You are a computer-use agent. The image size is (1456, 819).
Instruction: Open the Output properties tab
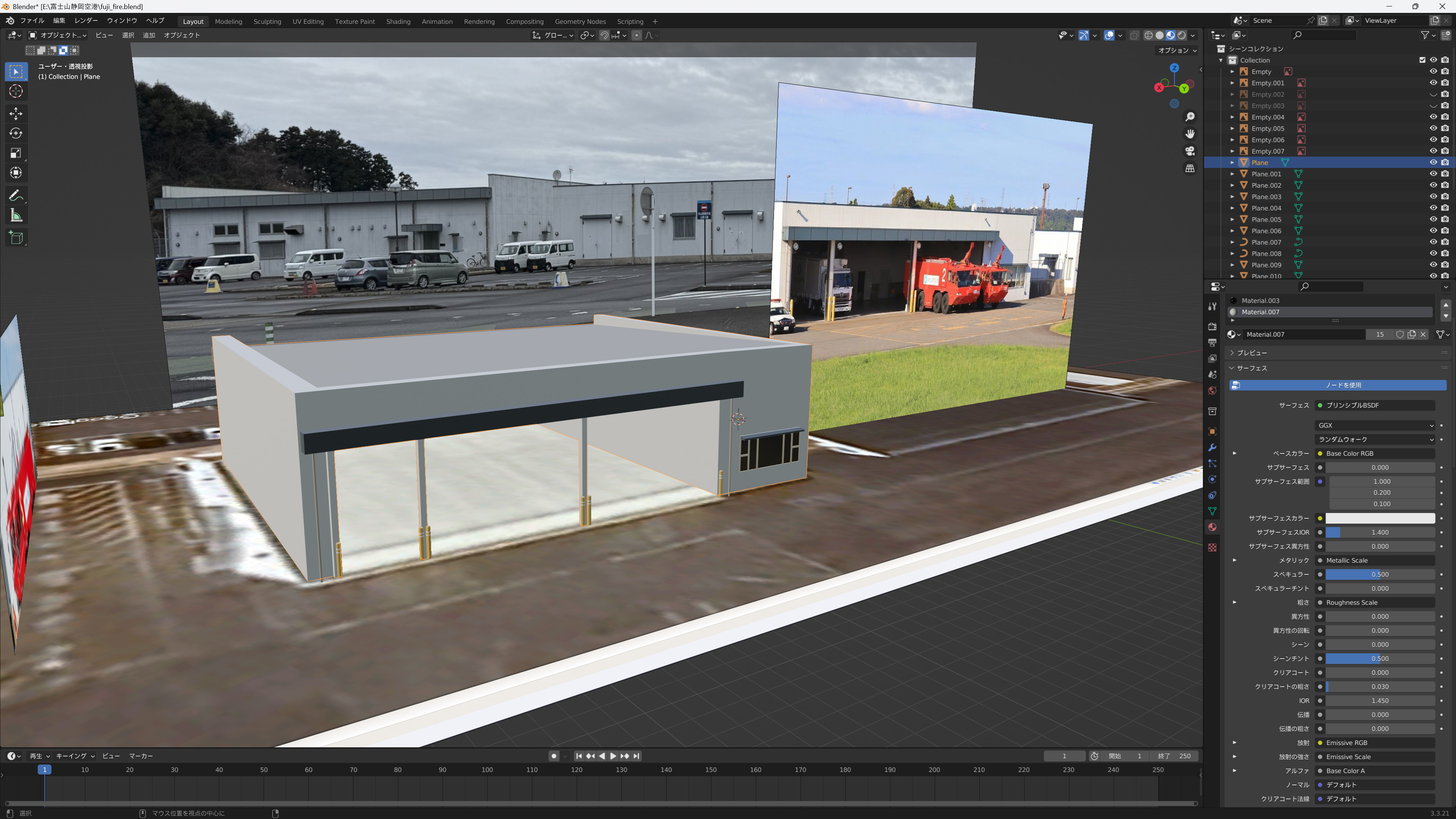[x=1212, y=342]
